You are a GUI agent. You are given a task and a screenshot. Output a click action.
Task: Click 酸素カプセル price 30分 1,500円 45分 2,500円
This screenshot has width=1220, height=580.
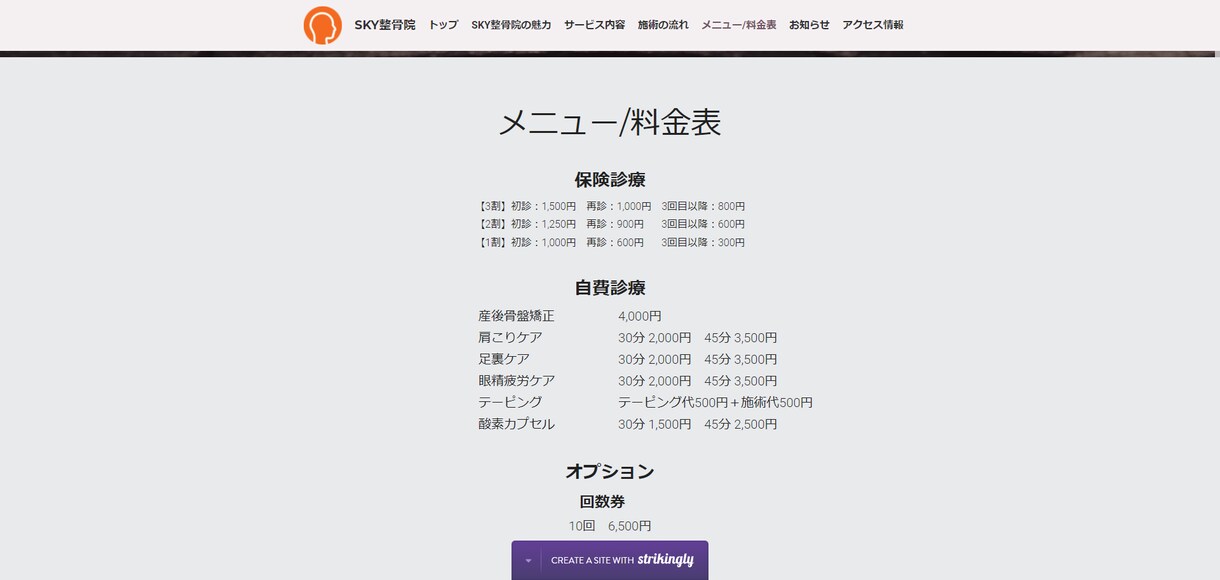click(x=697, y=424)
